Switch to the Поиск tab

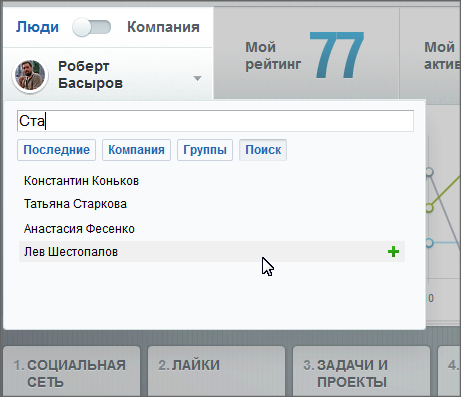click(263, 150)
